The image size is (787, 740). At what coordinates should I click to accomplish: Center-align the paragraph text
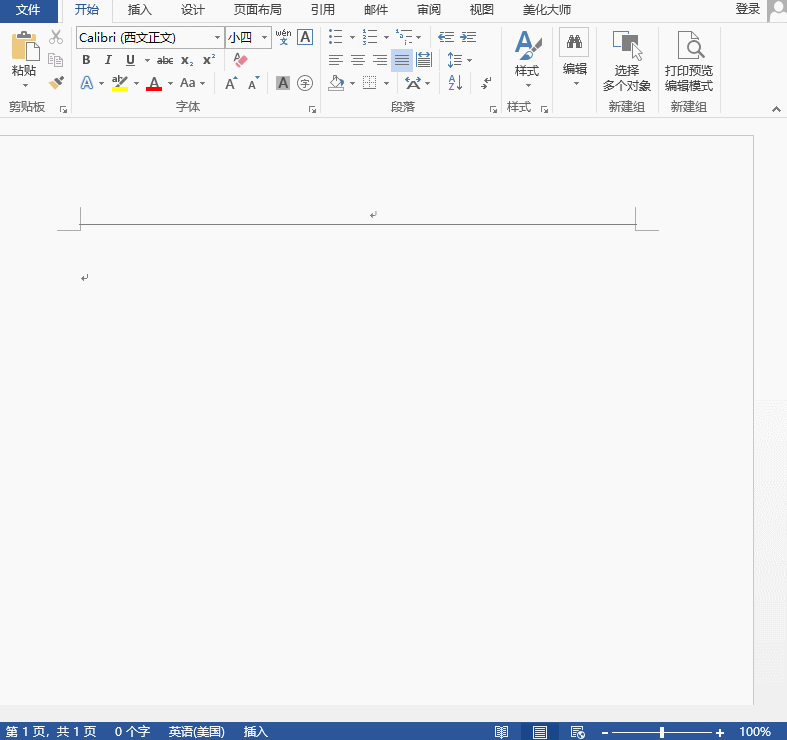pos(357,60)
